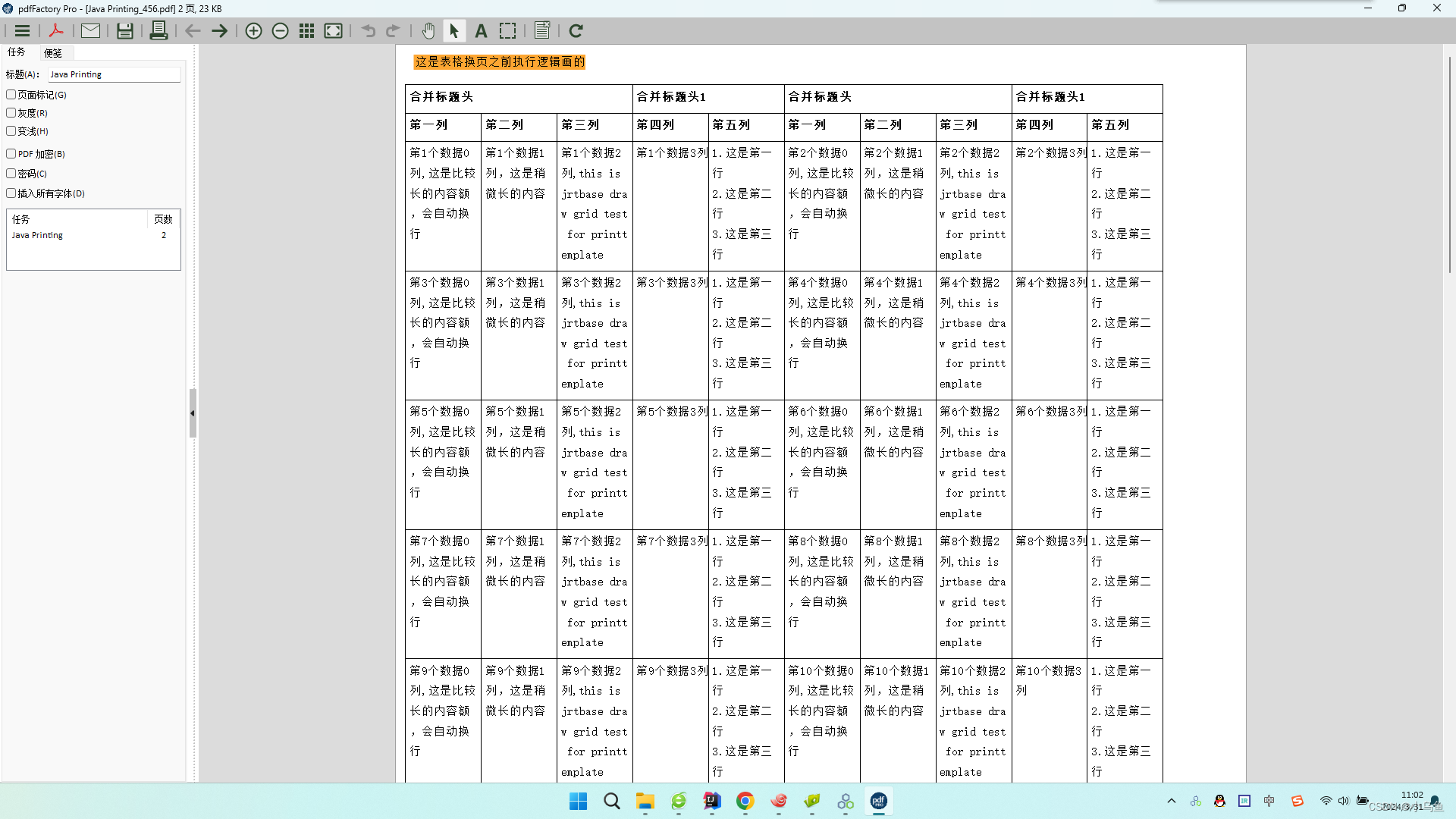1456x819 pixels.
Task: Open Windows Start menu
Action: coord(578,801)
